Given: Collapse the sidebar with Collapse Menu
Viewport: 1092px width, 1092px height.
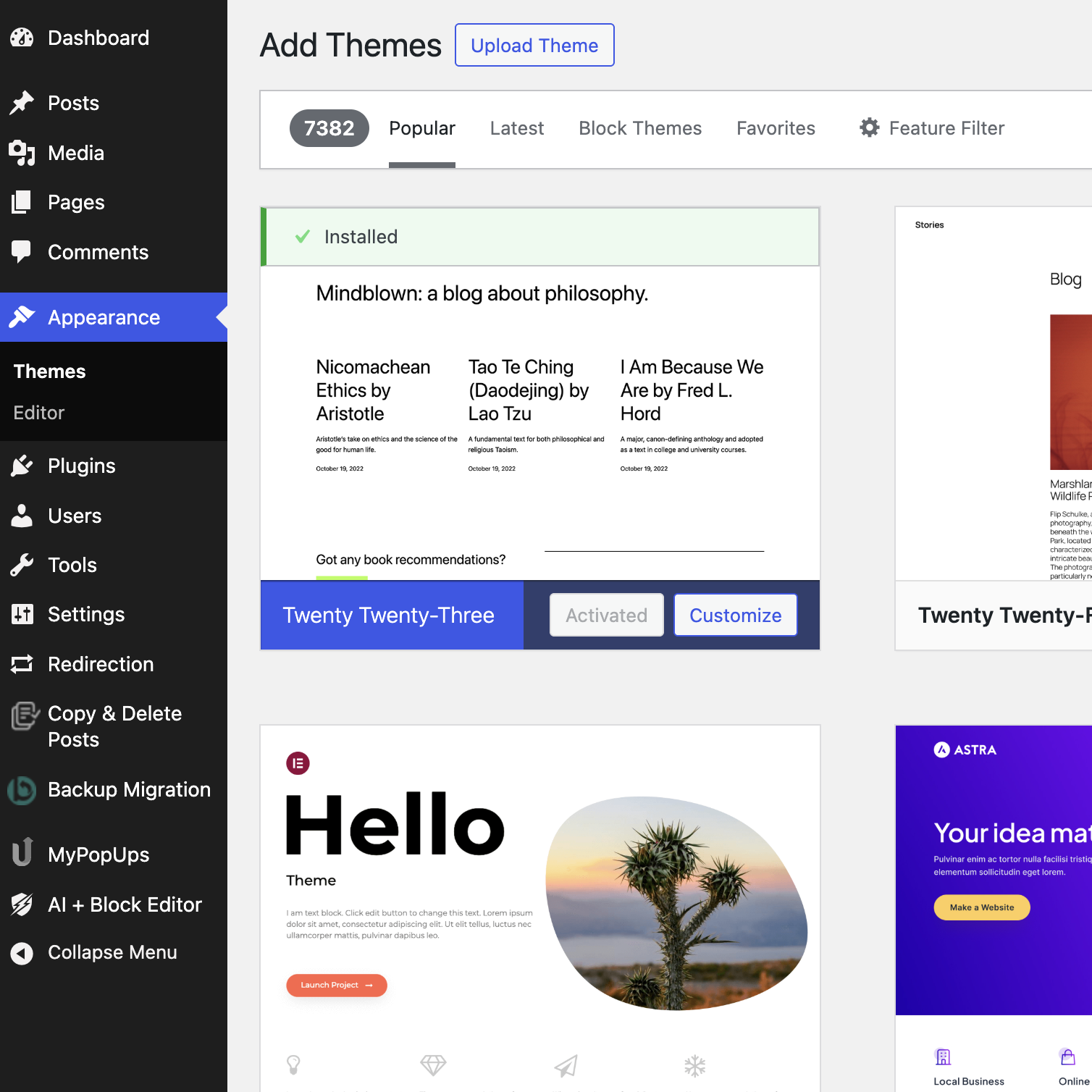Looking at the screenshot, I should coord(114,953).
